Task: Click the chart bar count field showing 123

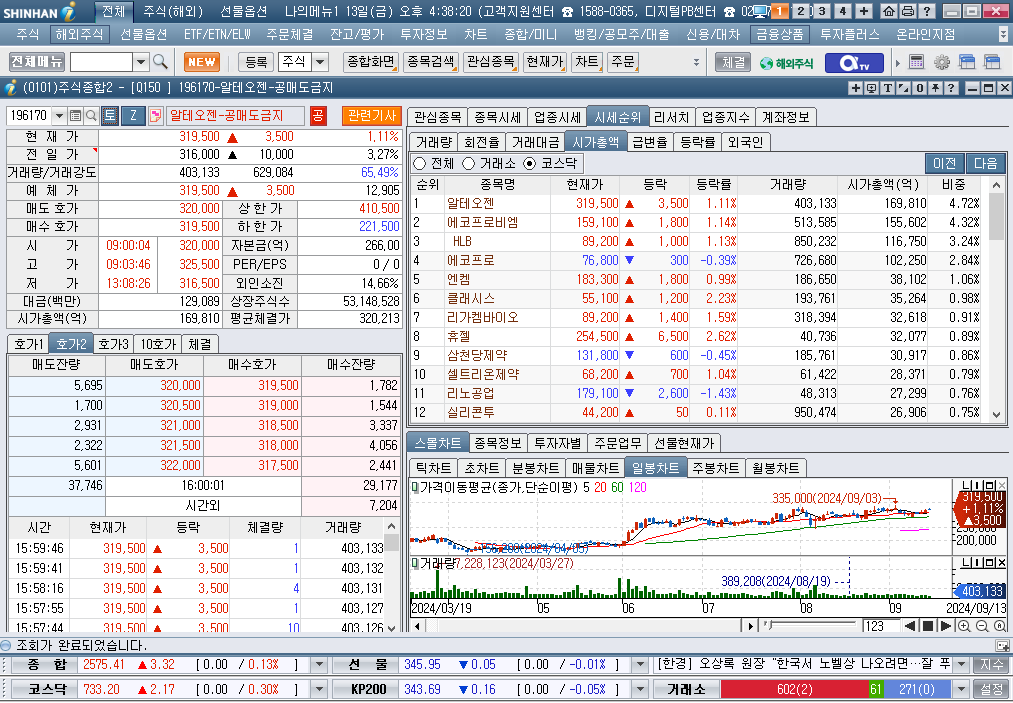Action: pyautogui.click(x=882, y=625)
